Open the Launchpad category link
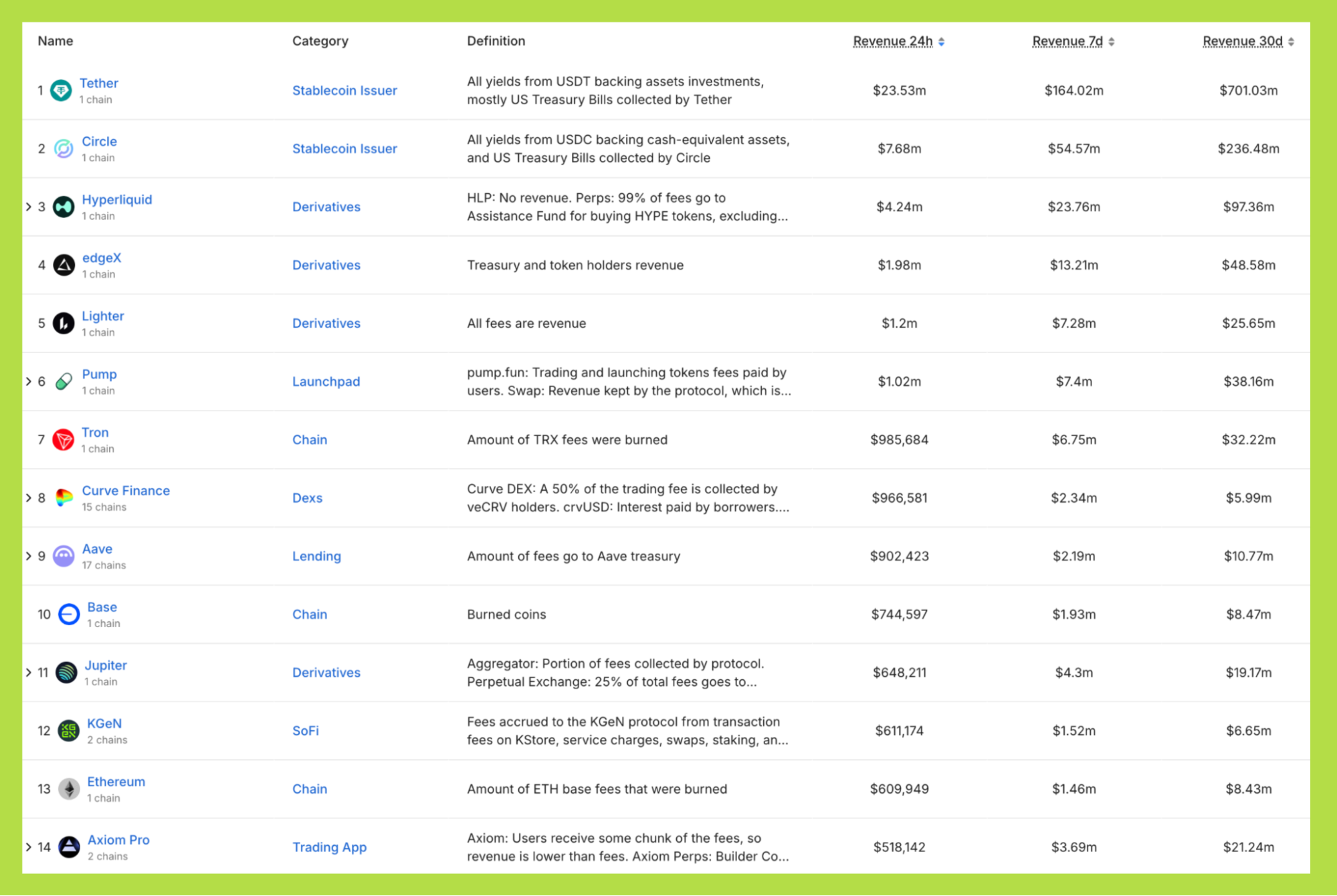This screenshot has width=1337, height=896. click(326, 382)
